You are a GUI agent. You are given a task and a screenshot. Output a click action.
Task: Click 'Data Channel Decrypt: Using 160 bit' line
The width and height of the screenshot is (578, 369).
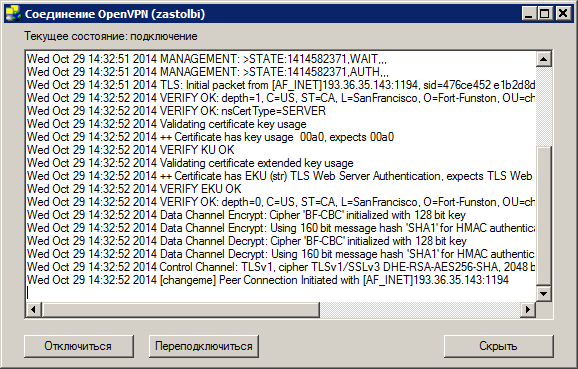pos(281,254)
